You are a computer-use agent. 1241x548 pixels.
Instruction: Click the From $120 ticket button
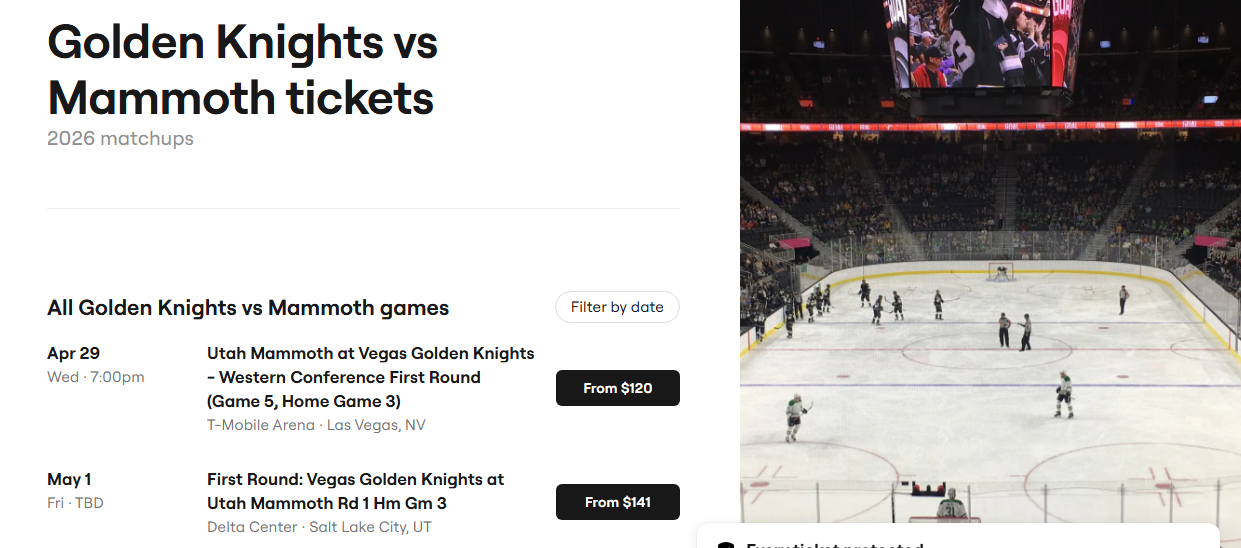tap(617, 388)
